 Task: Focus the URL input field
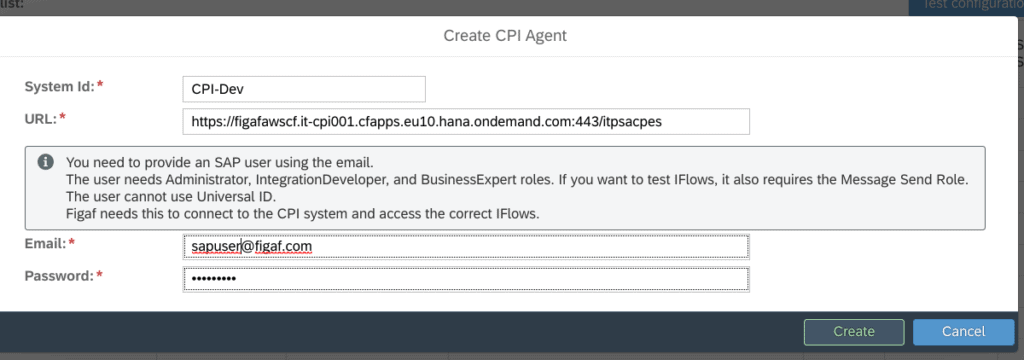click(x=466, y=122)
